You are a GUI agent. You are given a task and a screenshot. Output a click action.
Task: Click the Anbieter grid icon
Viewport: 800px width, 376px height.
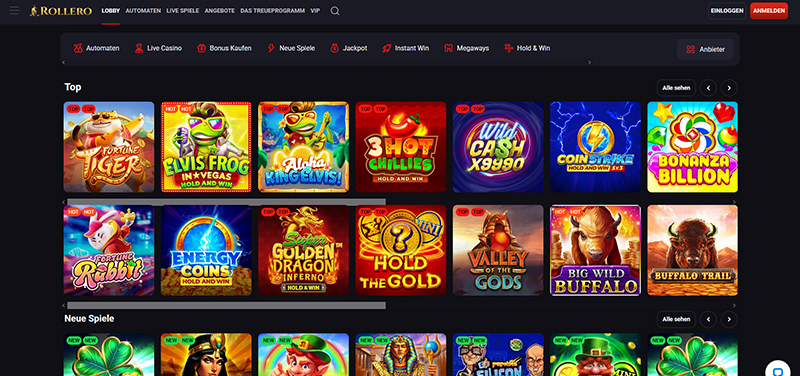click(690, 49)
